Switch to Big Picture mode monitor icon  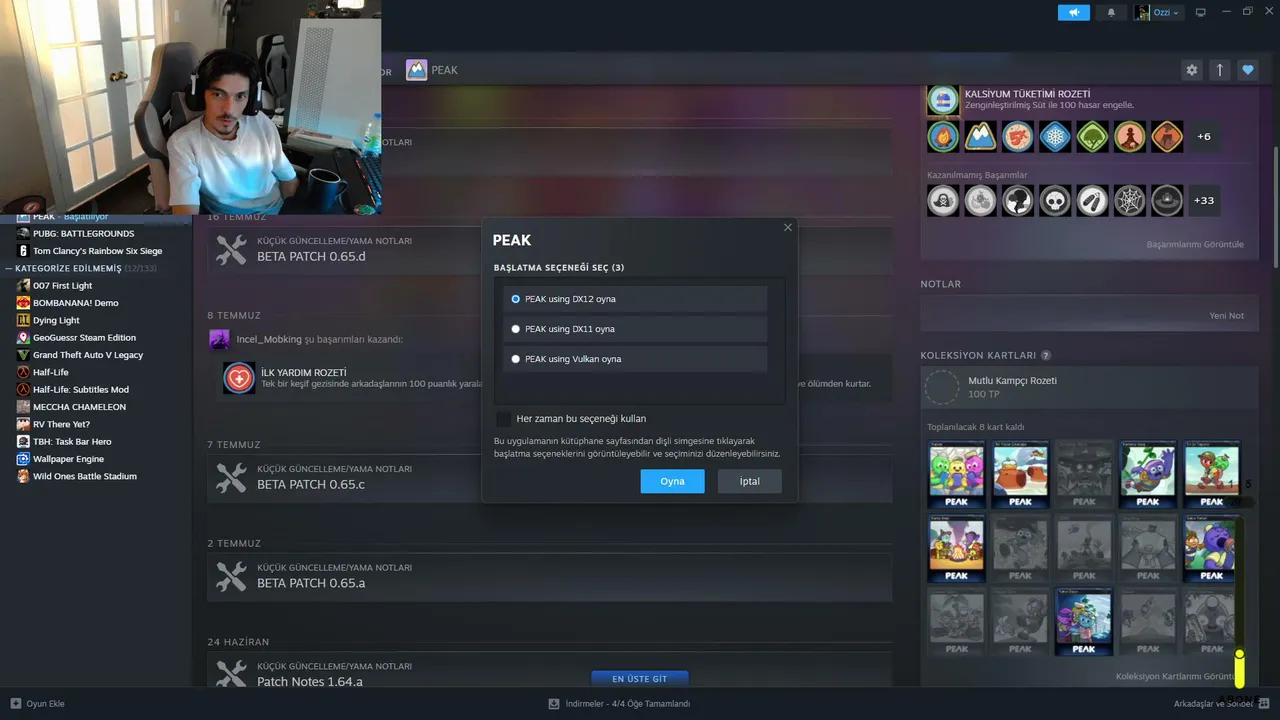click(x=1201, y=12)
